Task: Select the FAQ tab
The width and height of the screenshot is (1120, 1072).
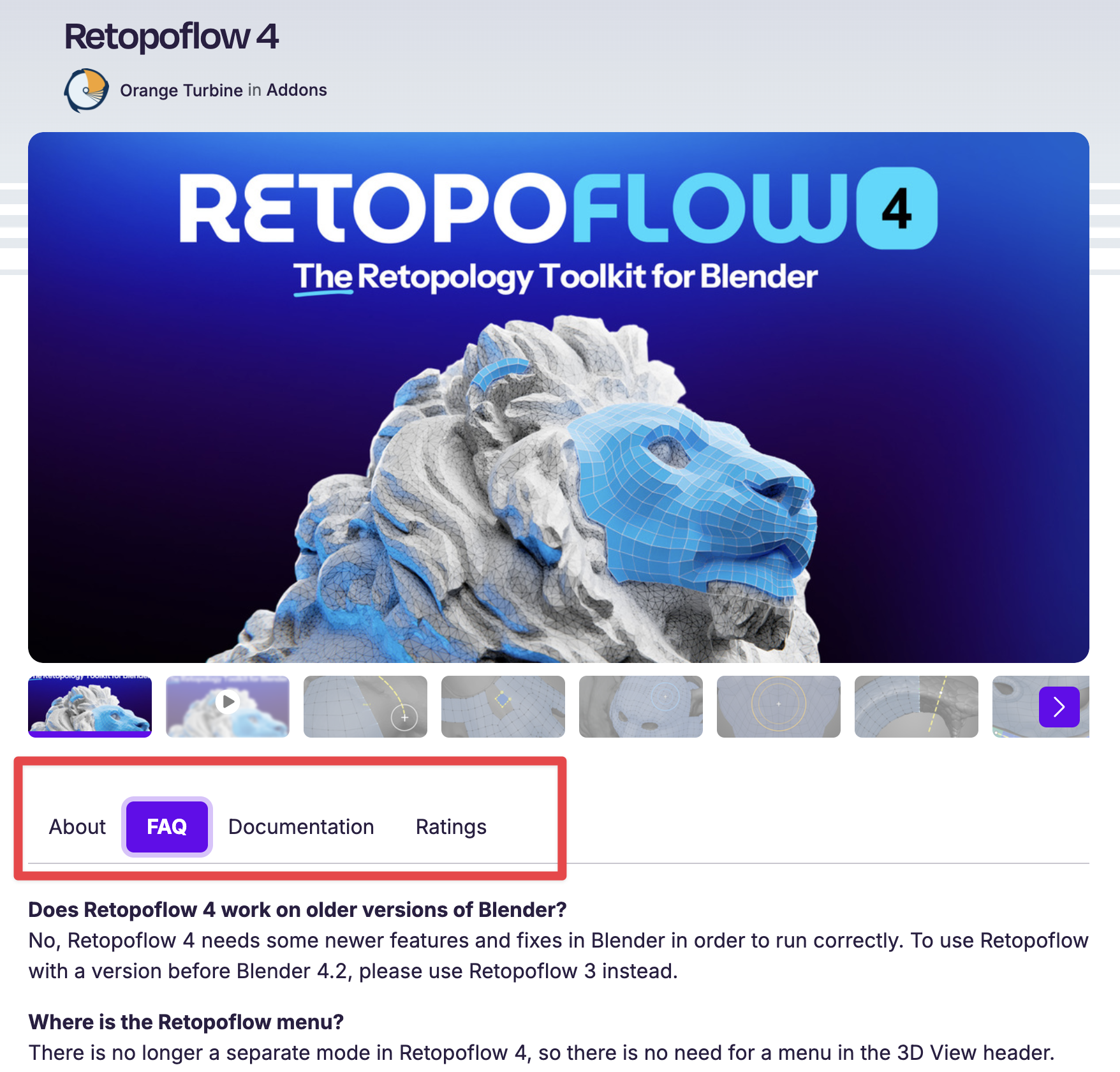Action: [167, 826]
